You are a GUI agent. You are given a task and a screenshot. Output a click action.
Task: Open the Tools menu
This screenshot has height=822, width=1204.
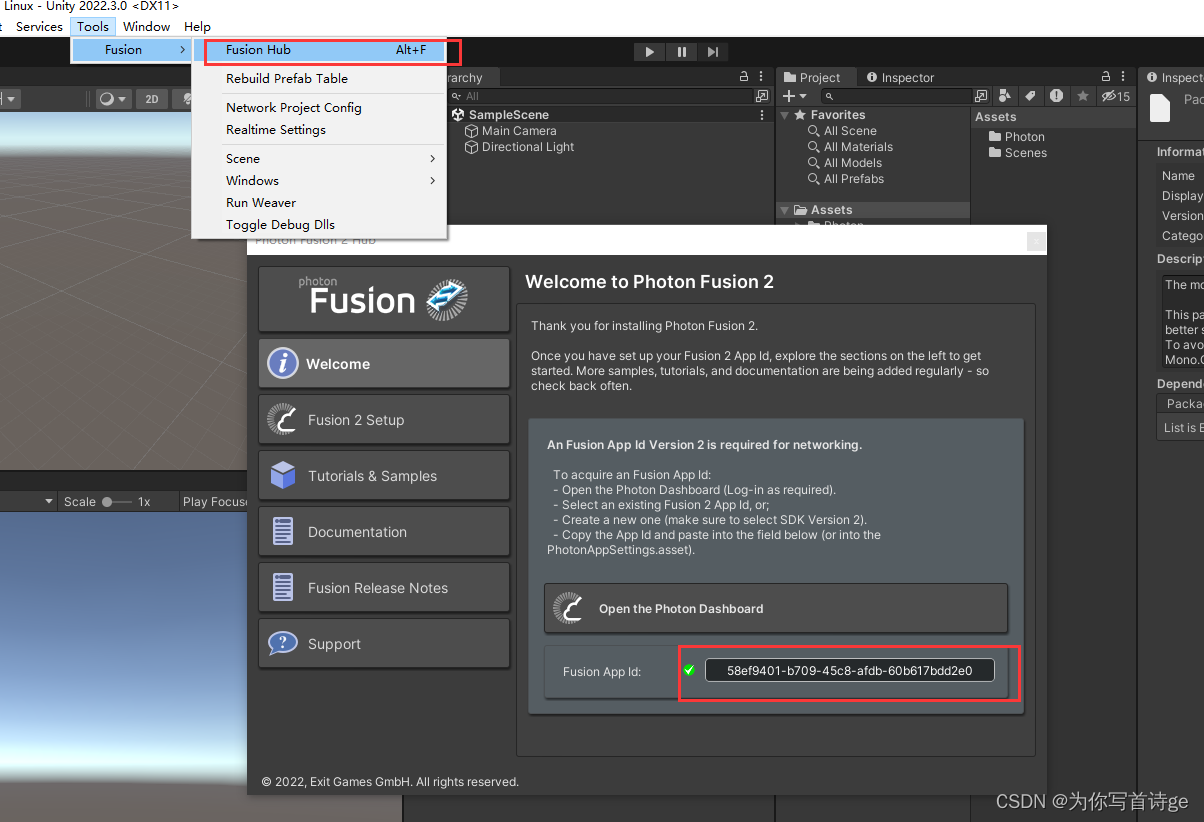point(93,26)
